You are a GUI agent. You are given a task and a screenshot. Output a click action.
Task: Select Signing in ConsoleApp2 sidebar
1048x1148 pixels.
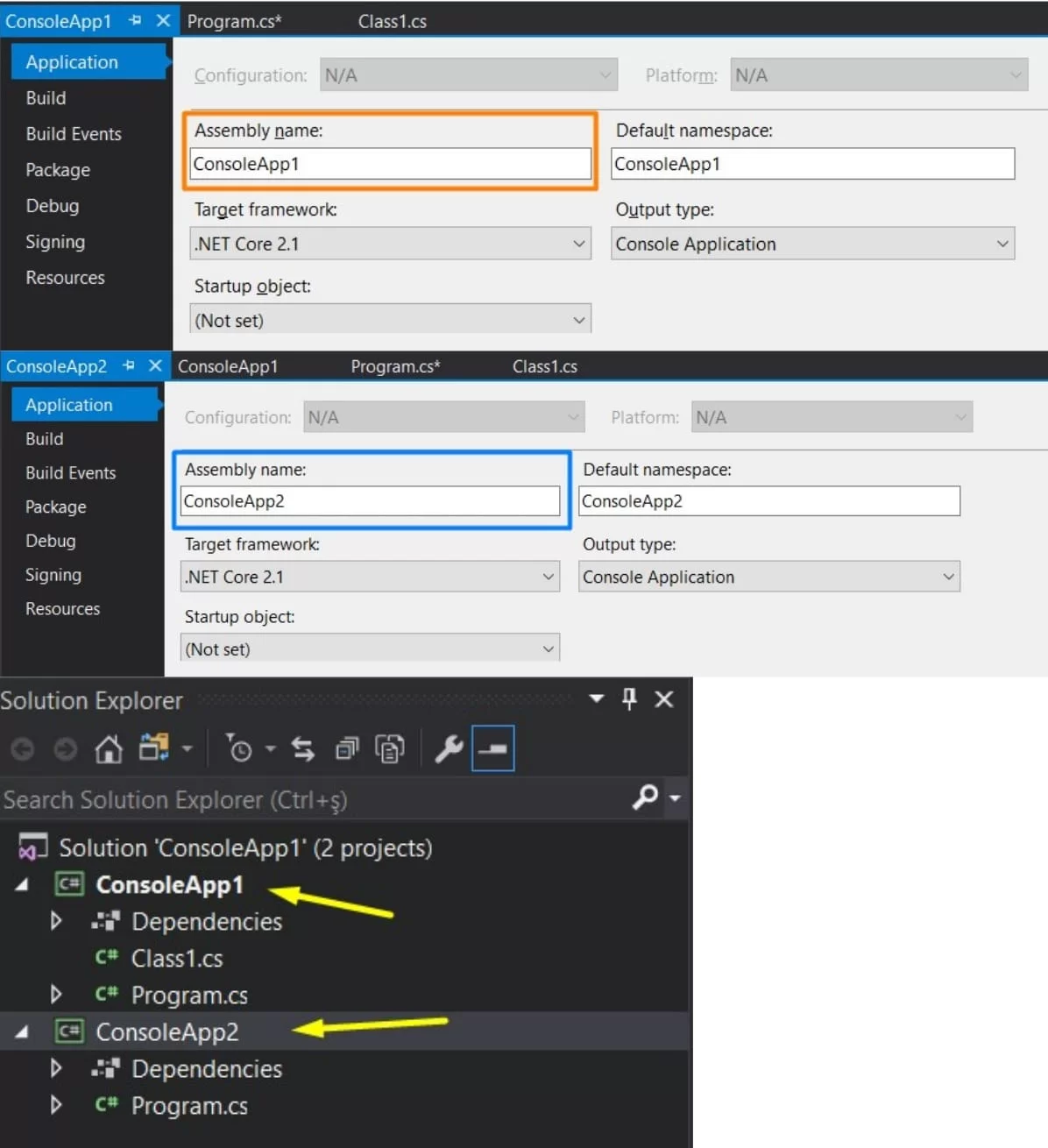(53, 575)
